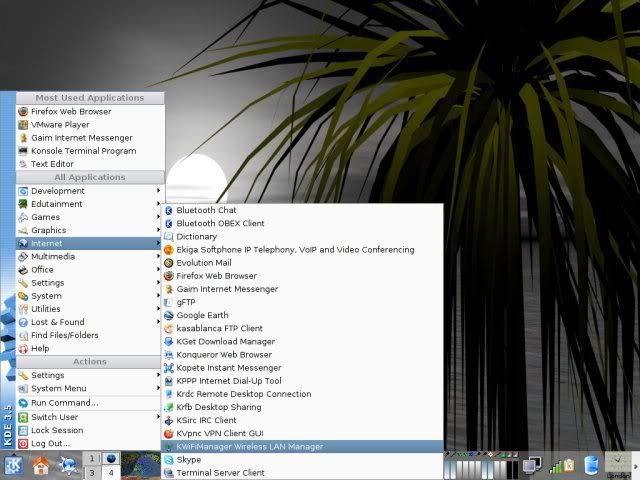Open kasablanca FTP Client
Viewport: 640px width, 480px height.
[x=302, y=328]
